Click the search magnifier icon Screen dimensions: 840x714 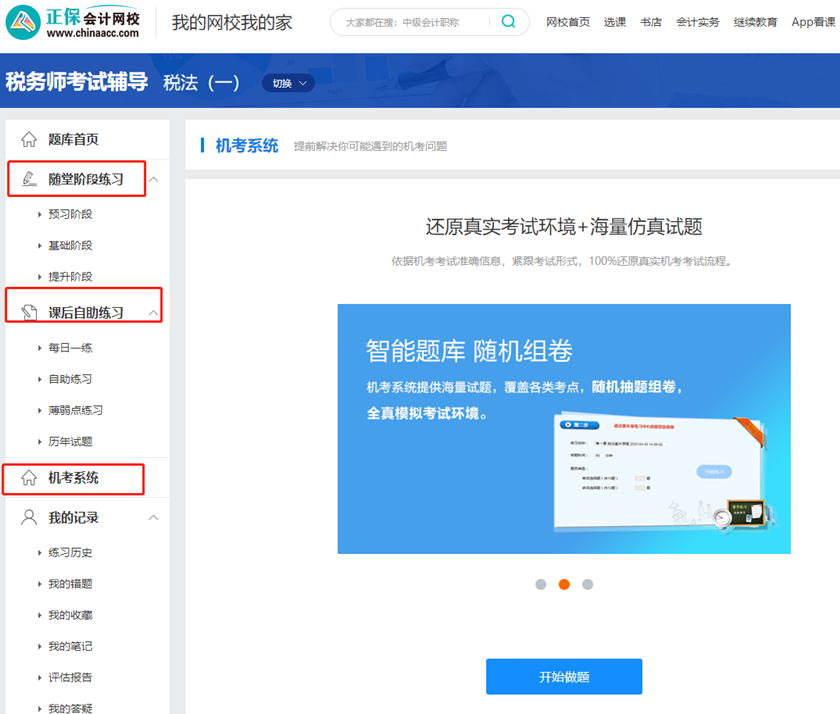(507, 20)
